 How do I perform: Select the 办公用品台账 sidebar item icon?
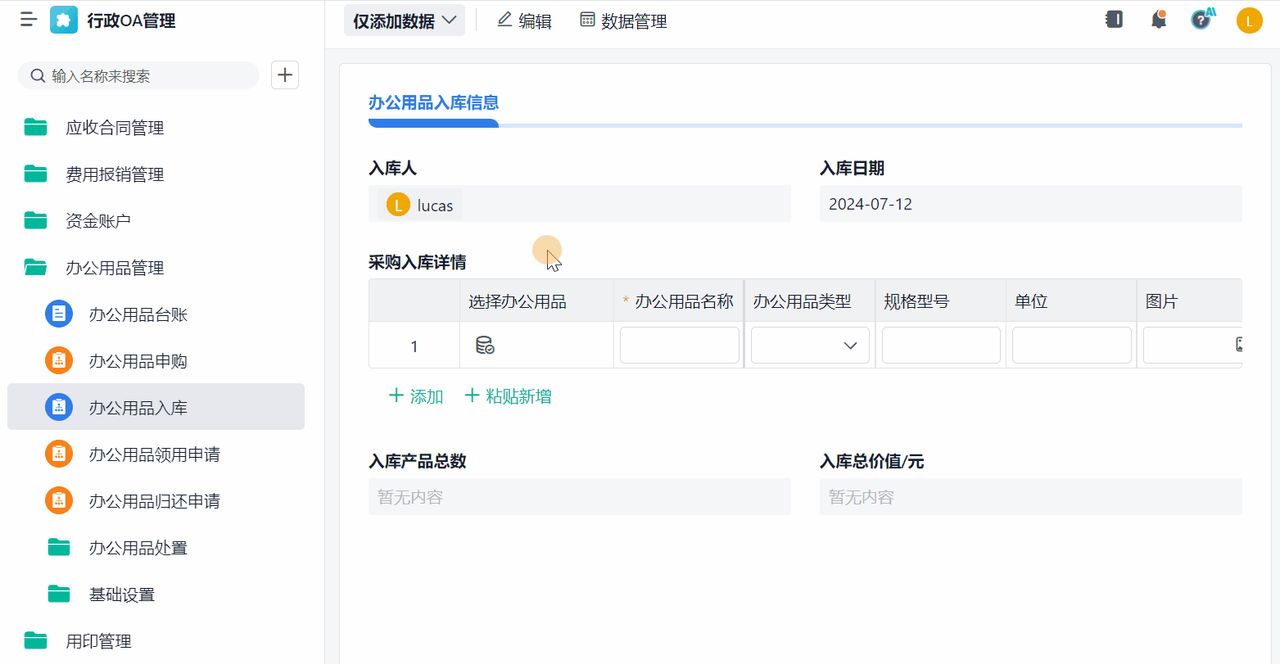(59, 313)
